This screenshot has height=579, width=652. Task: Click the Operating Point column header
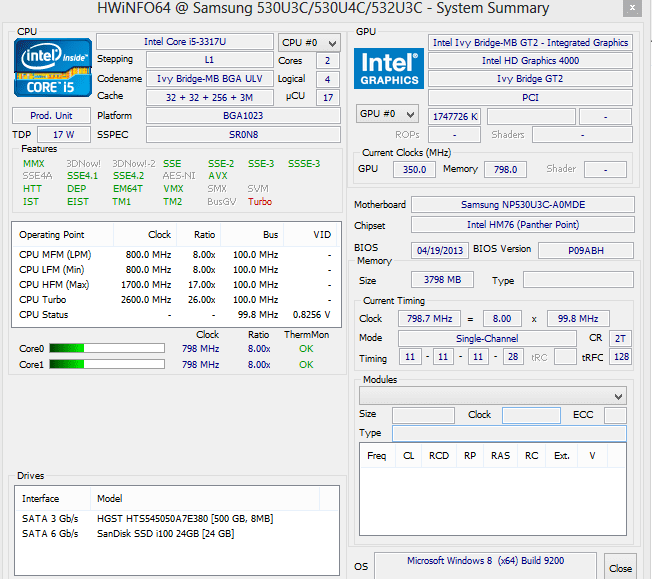[x=62, y=235]
